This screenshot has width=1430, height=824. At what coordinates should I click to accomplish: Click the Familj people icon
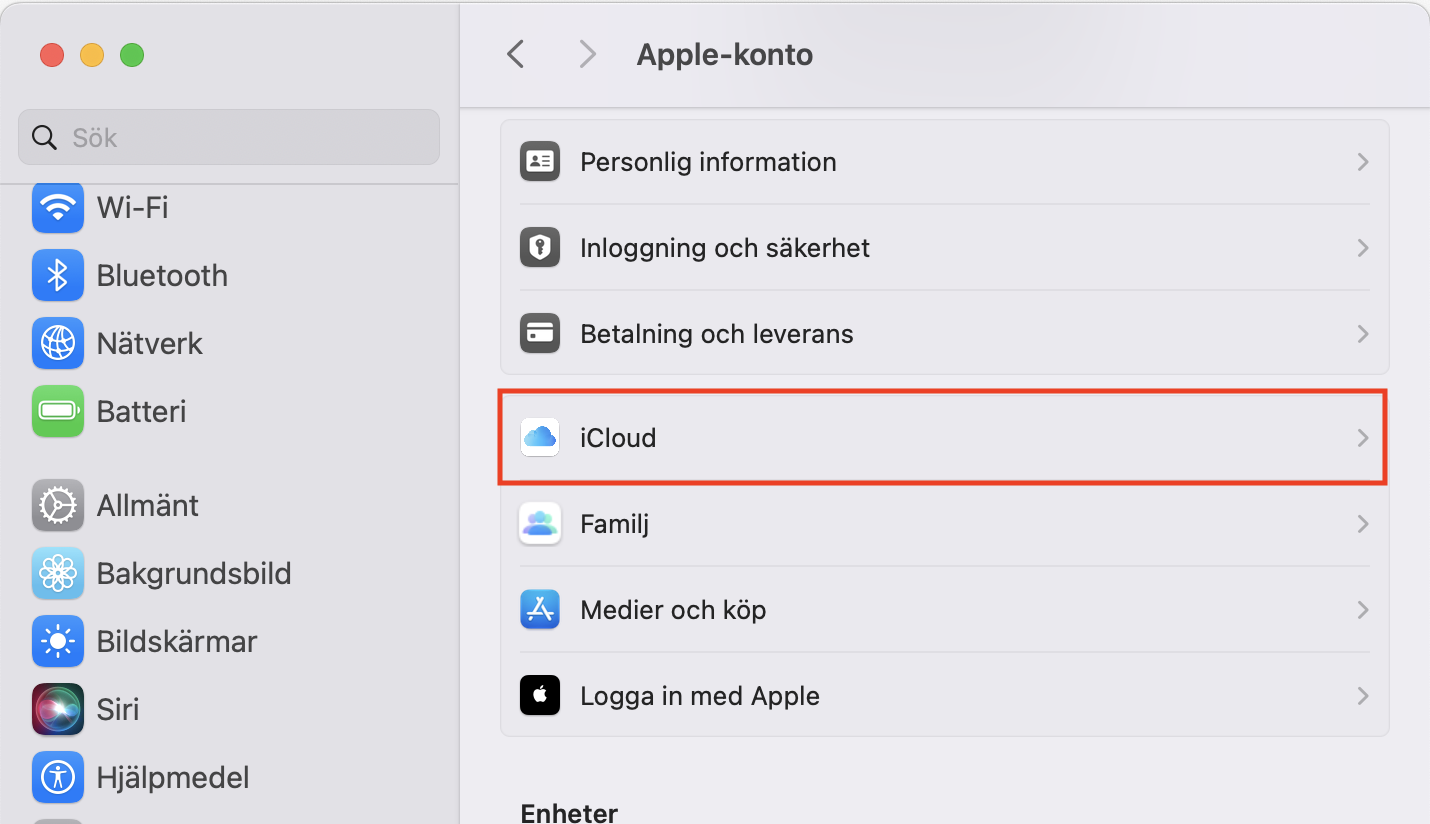coord(540,524)
